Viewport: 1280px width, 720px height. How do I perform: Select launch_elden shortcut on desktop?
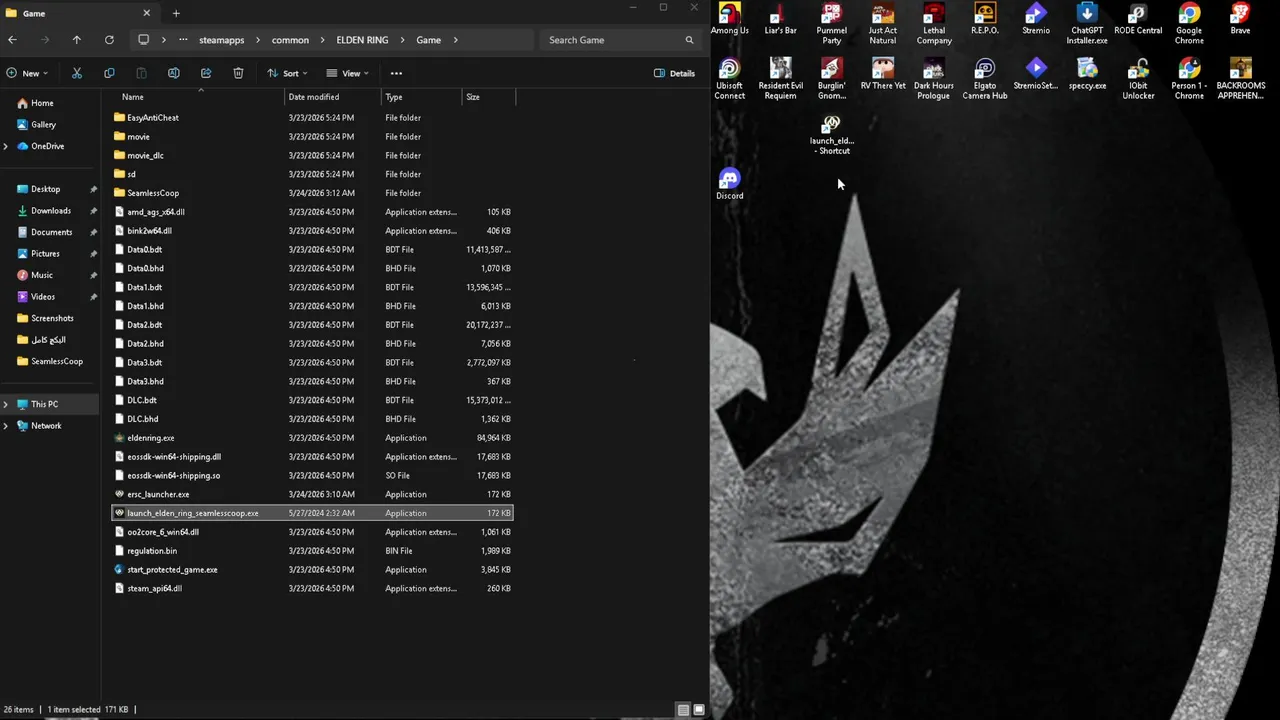[832, 135]
